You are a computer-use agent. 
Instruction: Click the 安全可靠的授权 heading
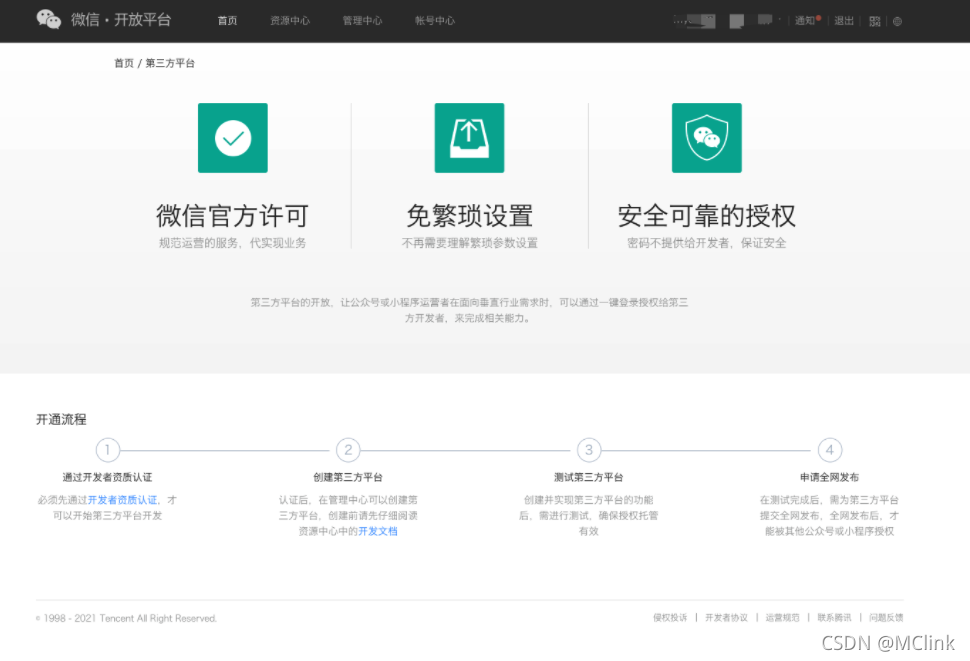(x=706, y=216)
